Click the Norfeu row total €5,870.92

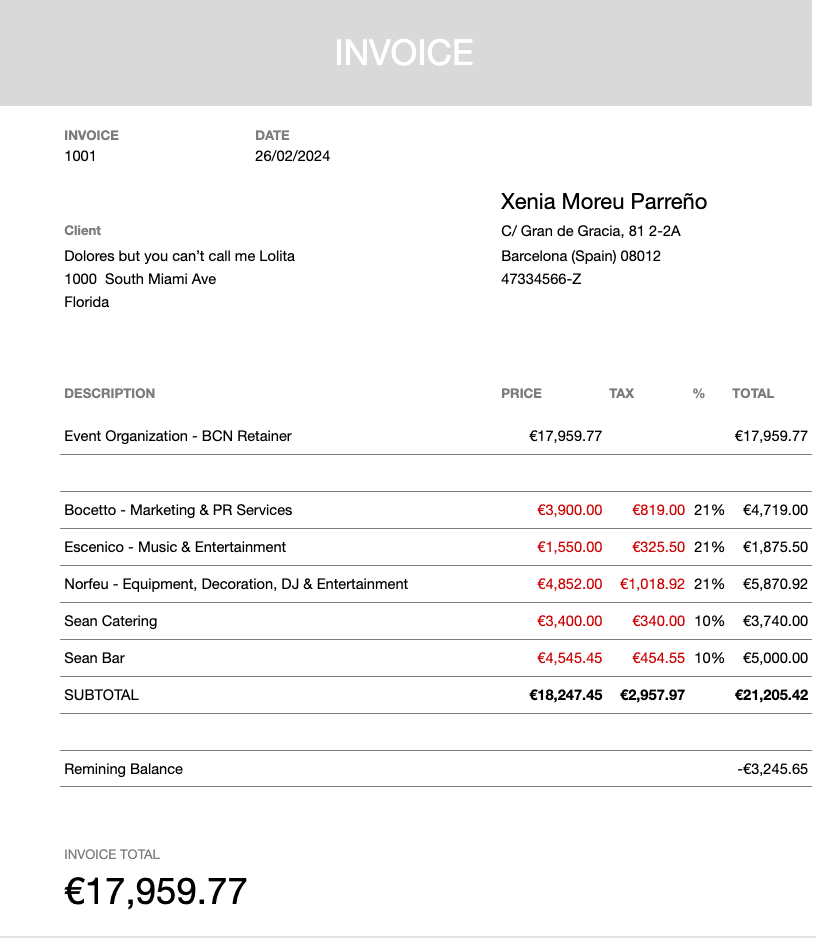775,584
